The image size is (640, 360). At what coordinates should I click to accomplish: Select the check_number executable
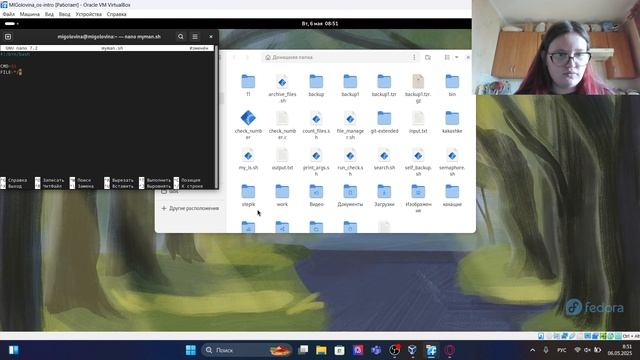point(248,124)
